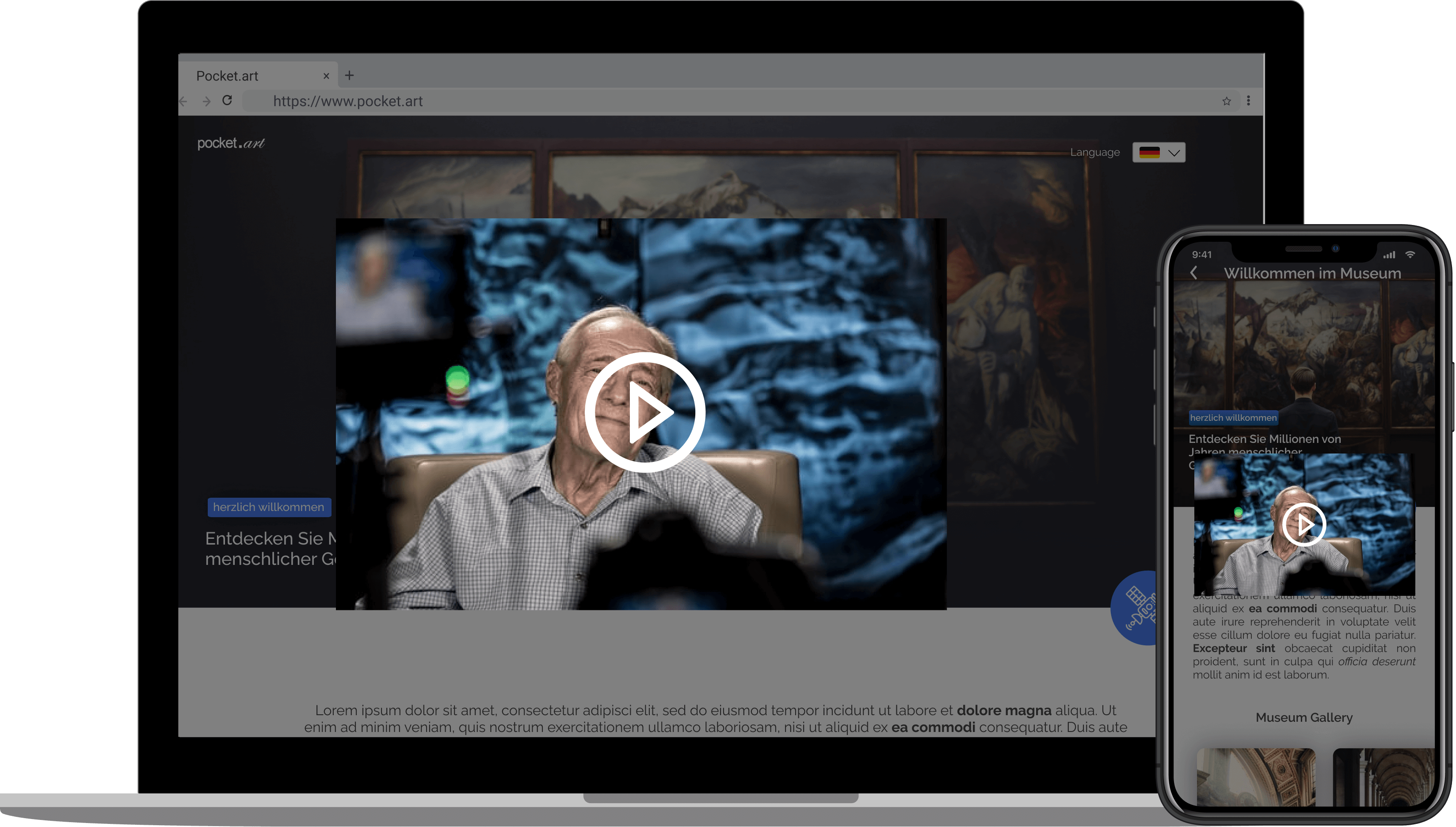Select the Pocket.art browser tab
This screenshot has height=827, width=1456.
[x=259, y=76]
